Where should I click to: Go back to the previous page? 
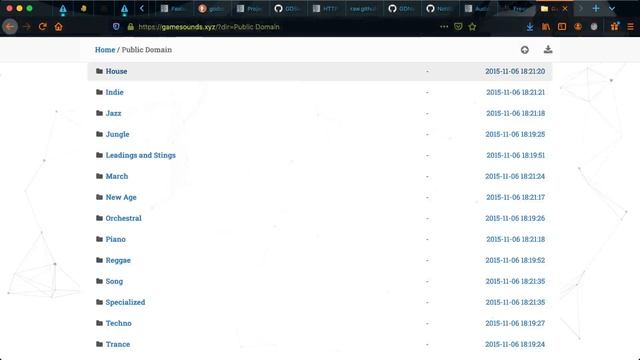(x=10, y=27)
